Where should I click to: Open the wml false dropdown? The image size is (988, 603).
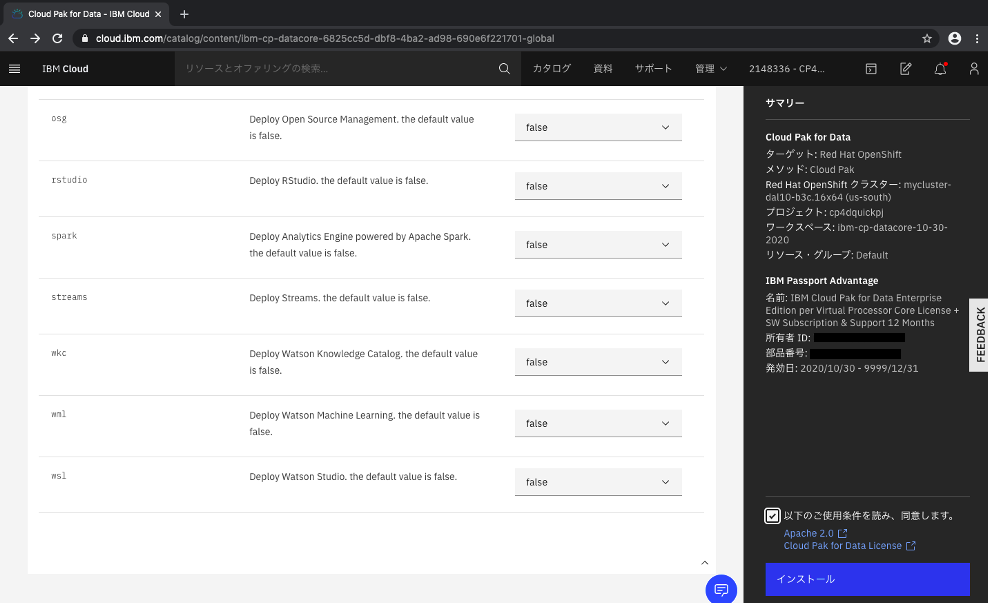[x=598, y=423]
